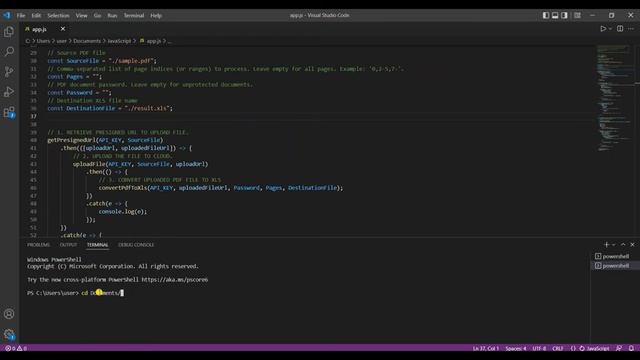This screenshot has width=640, height=360.
Task: Select the second powershell terminal entry
Action: 615,266
